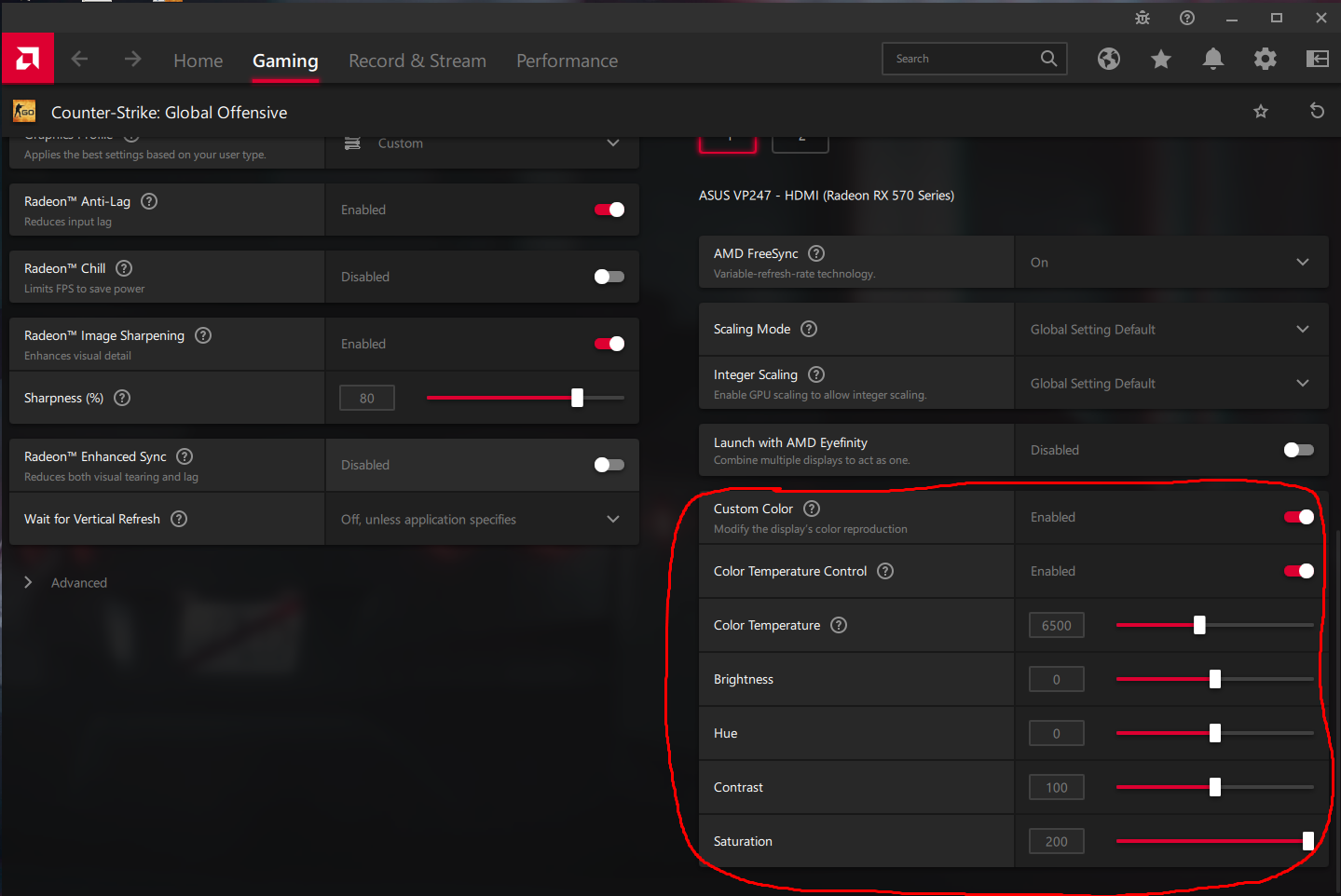Click the Counter-Strike: Global Offensive title

click(x=170, y=113)
